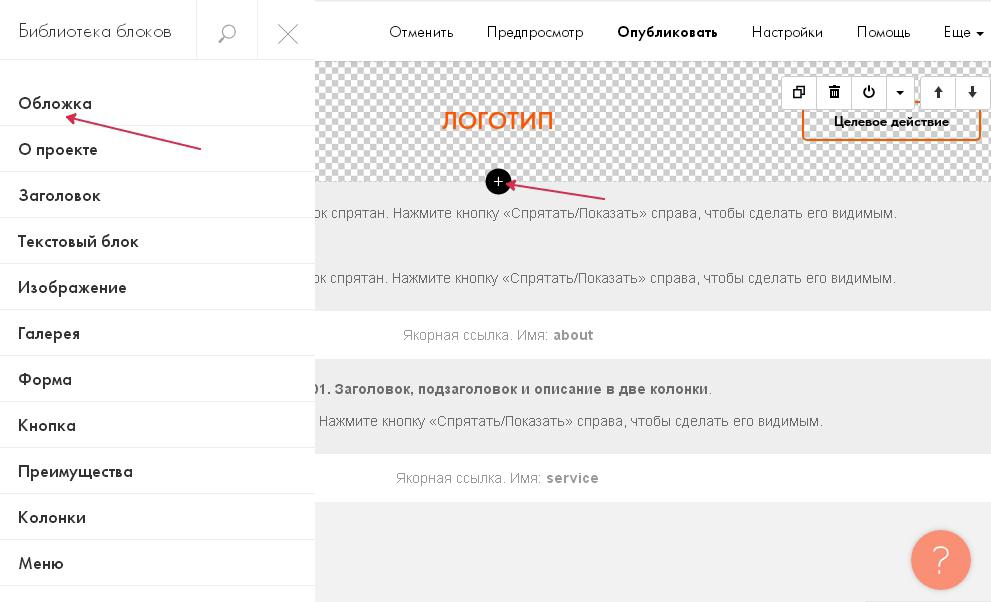Open 'Предпросмотр' preview

(x=535, y=32)
